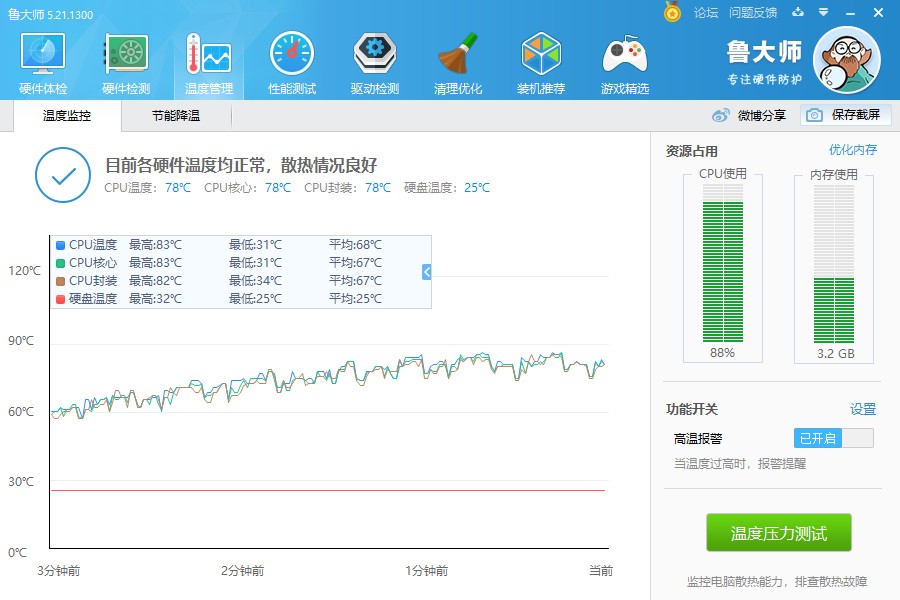The height and width of the screenshot is (600, 900).
Task: Open the 游戏精选 game selection center
Action: click(623, 60)
